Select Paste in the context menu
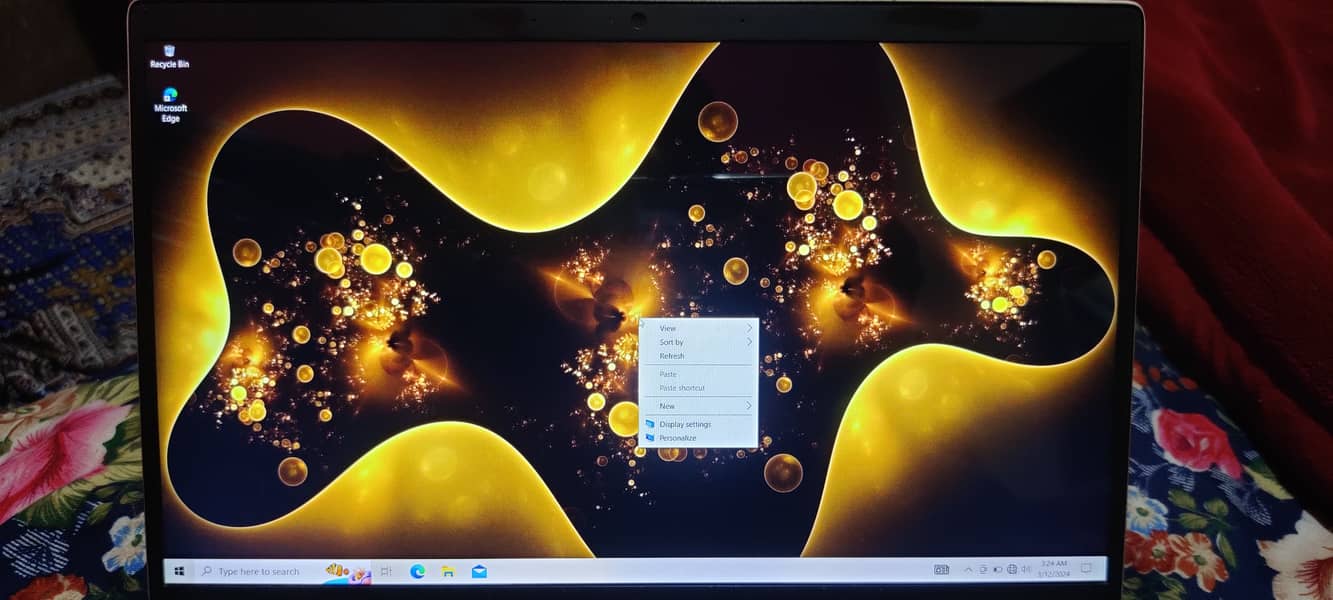The height and width of the screenshot is (600, 1333). point(698,374)
